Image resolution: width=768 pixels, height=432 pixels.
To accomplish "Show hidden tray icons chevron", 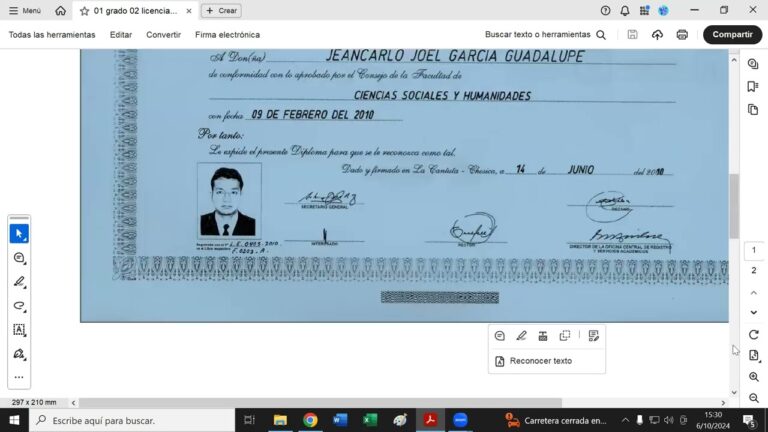I will [x=625, y=420].
